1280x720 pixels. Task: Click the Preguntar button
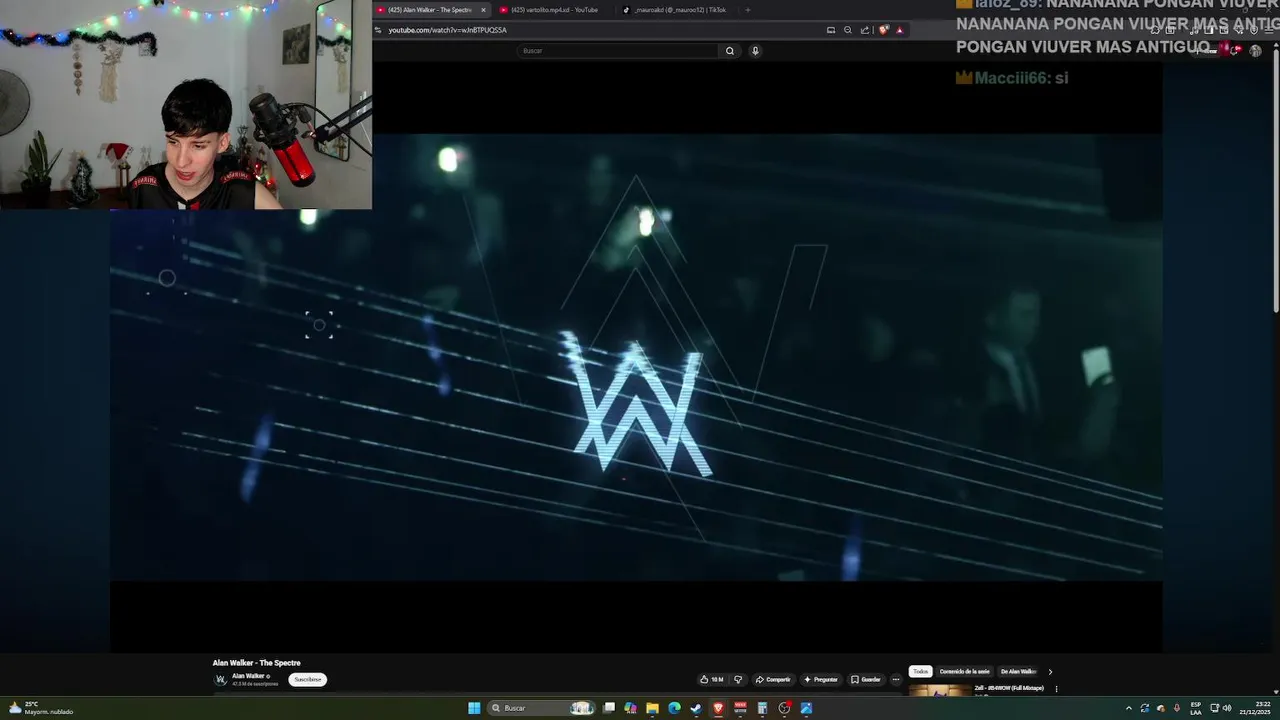pyautogui.click(x=821, y=679)
